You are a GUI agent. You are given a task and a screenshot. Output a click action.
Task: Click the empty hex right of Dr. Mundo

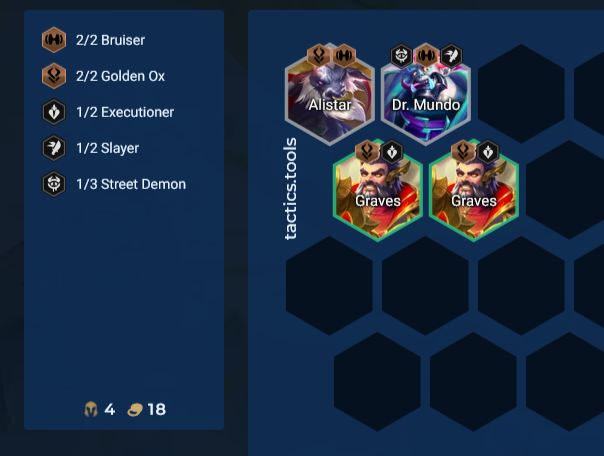click(522, 94)
